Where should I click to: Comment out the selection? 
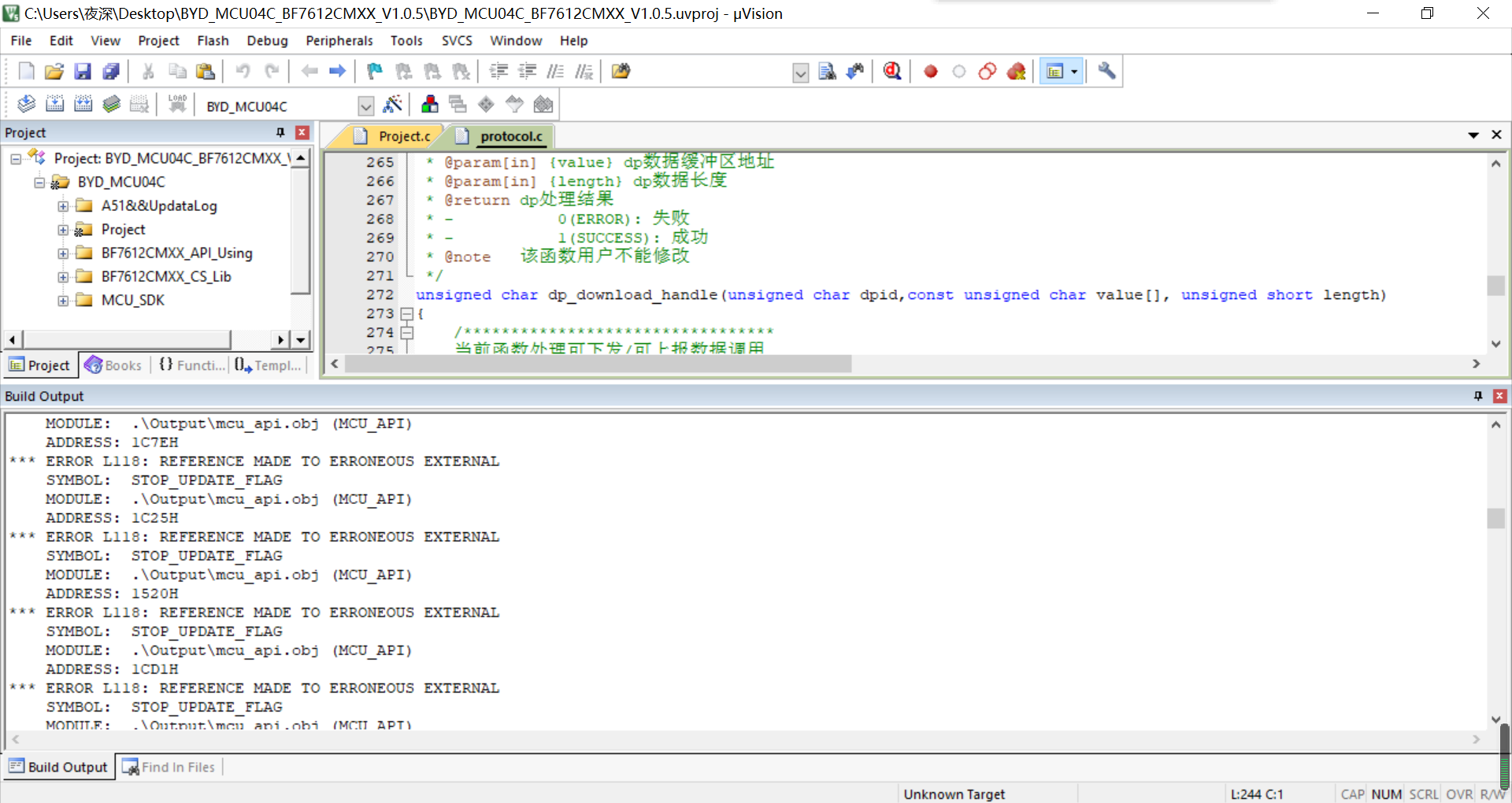[555, 72]
